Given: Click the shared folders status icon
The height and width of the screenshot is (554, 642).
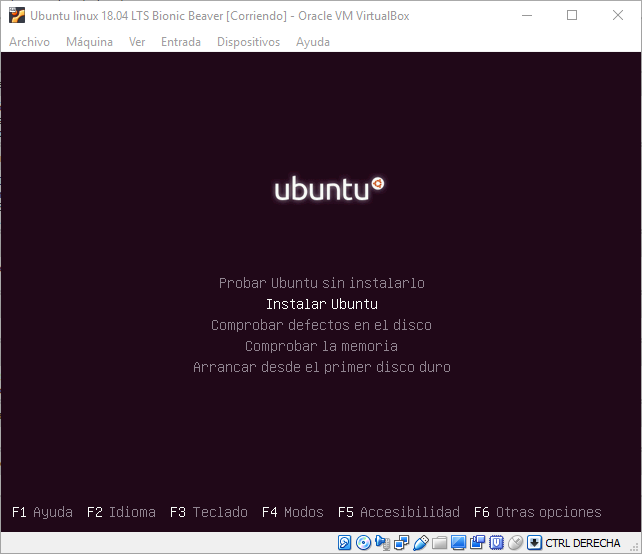Looking at the screenshot, I should point(439,543).
